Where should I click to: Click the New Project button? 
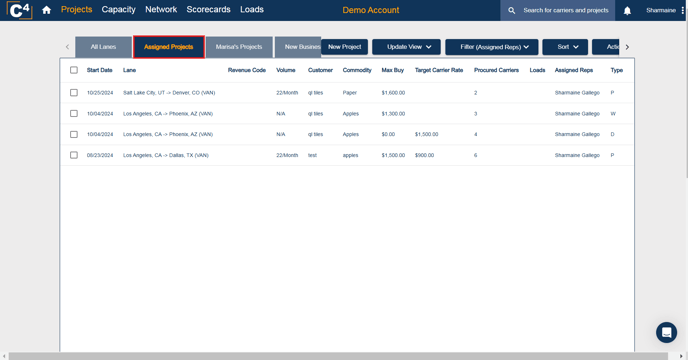point(344,47)
